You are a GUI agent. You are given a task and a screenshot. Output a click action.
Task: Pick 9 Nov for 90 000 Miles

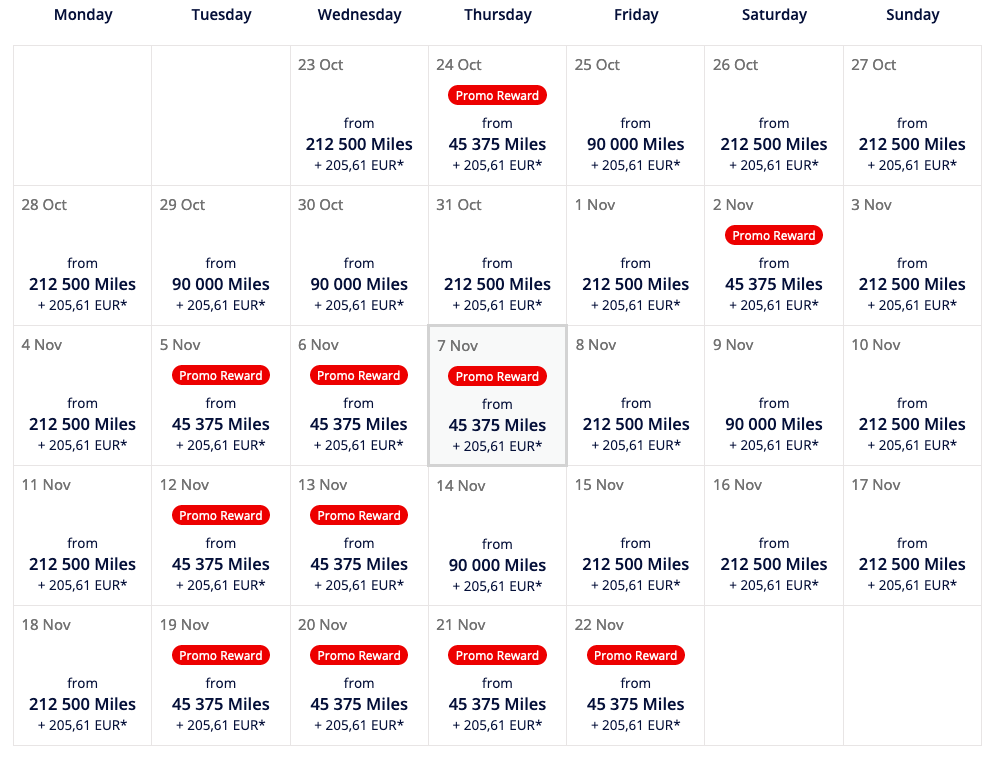[x=774, y=396]
